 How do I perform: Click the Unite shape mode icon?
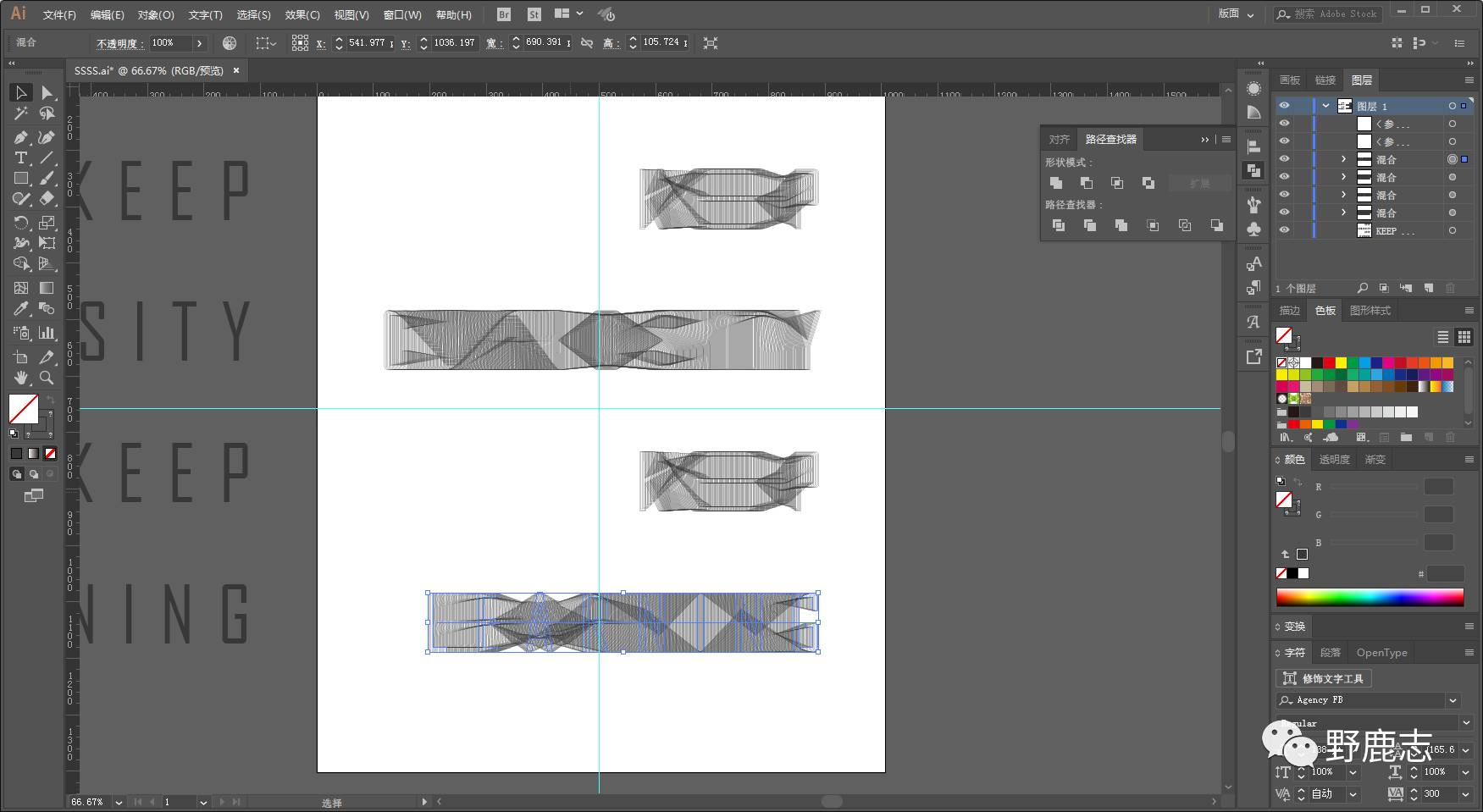pos(1056,183)
